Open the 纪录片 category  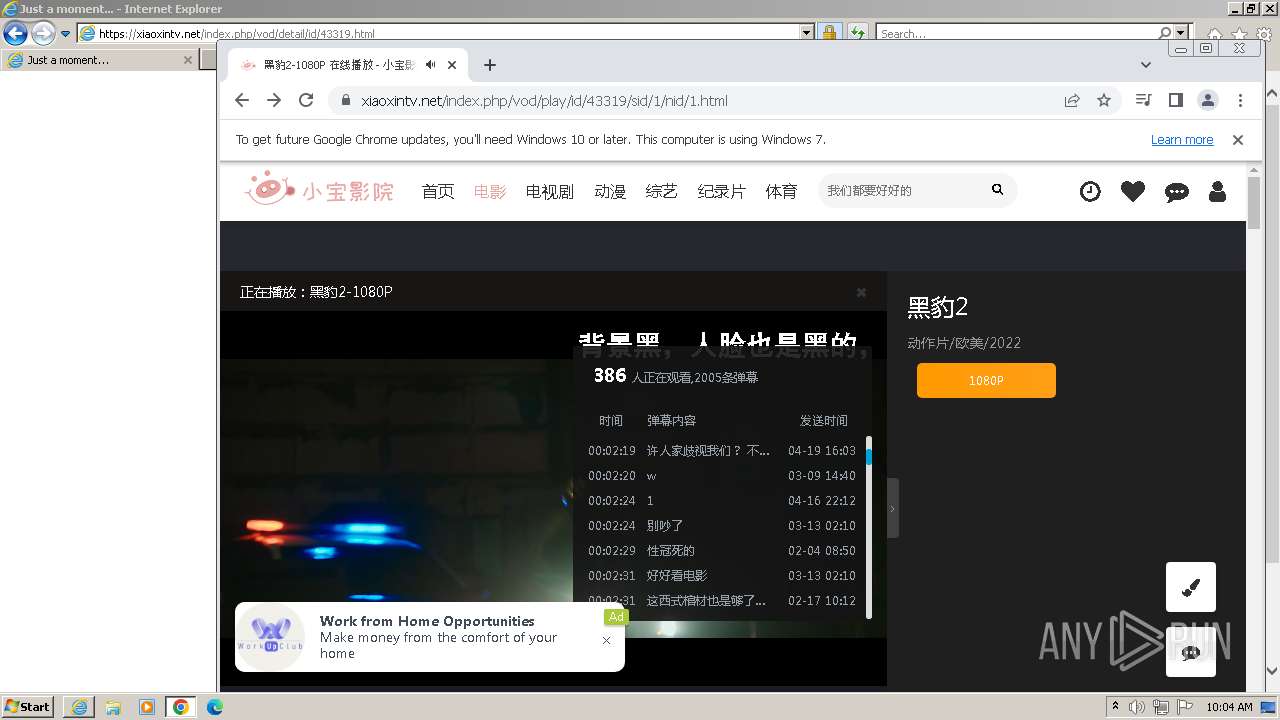[x=722, y=191]
